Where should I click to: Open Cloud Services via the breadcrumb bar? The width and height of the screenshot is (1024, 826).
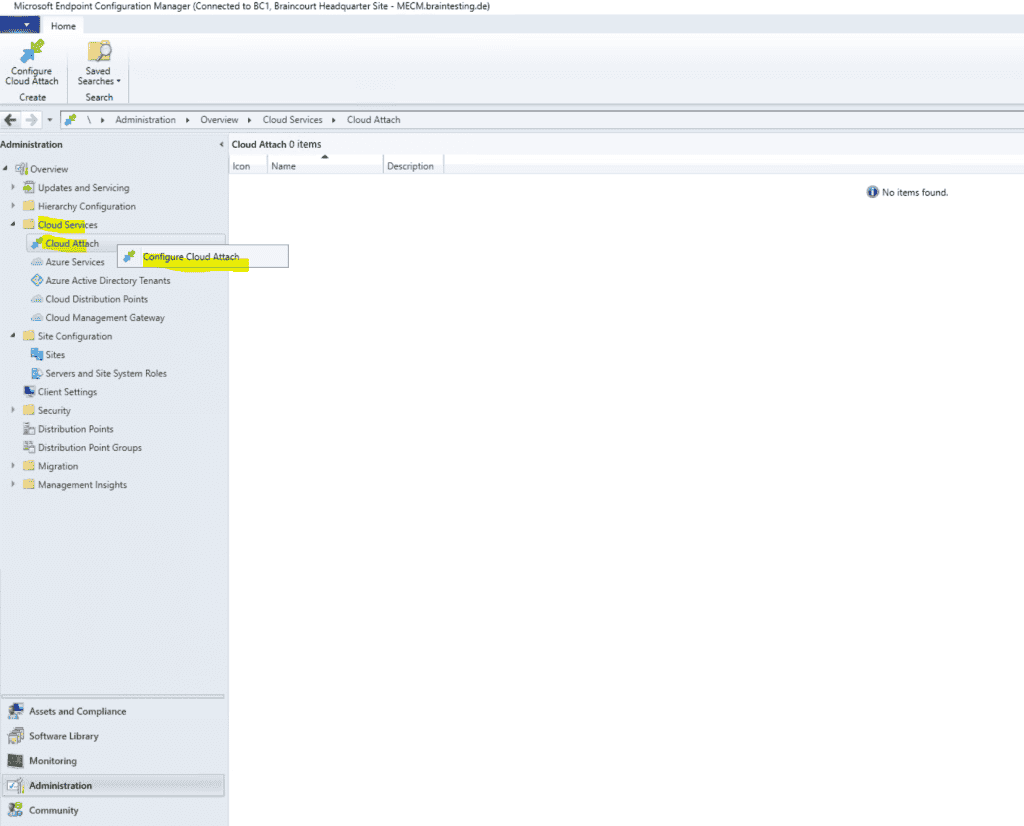292,119
